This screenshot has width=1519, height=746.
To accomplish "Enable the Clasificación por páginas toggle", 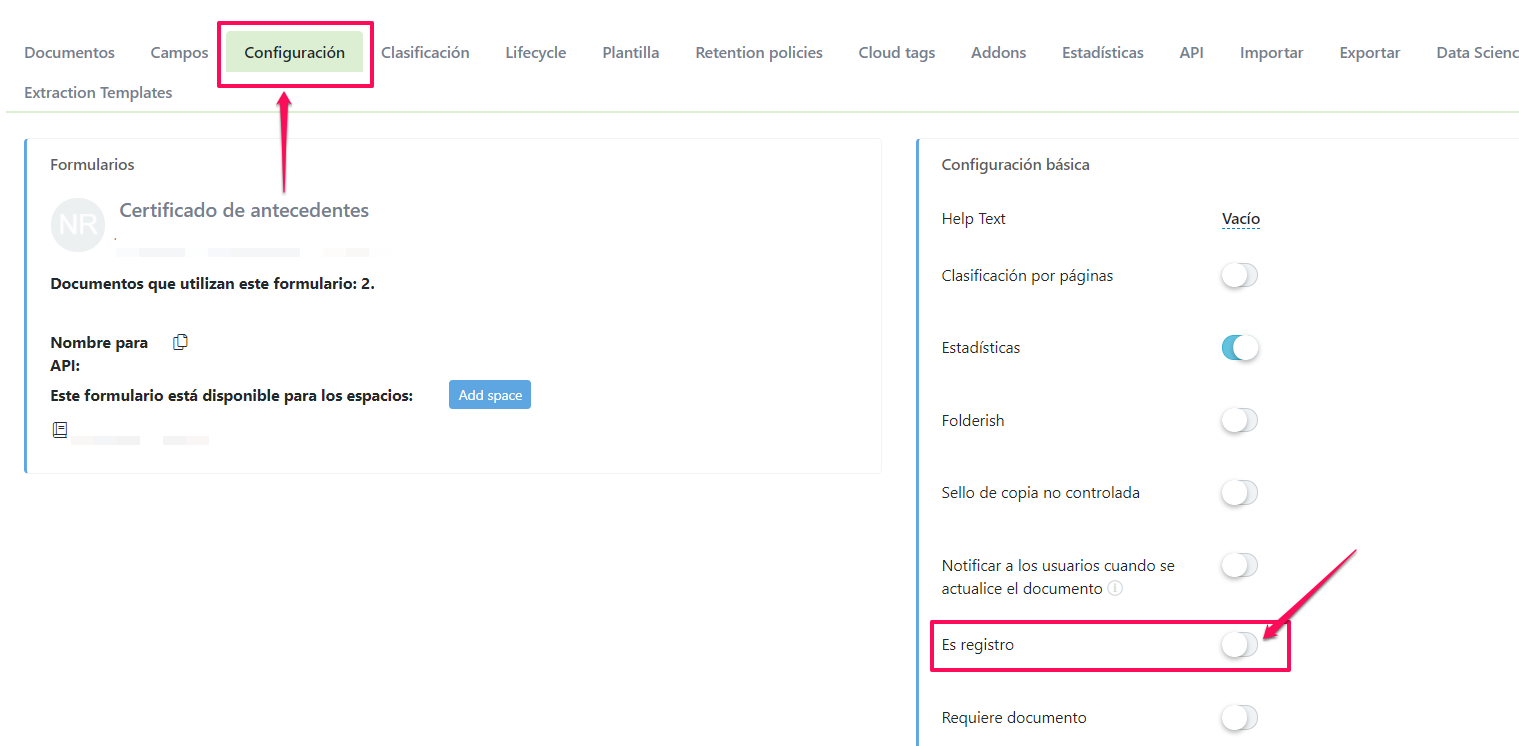I will (1239, 276).
